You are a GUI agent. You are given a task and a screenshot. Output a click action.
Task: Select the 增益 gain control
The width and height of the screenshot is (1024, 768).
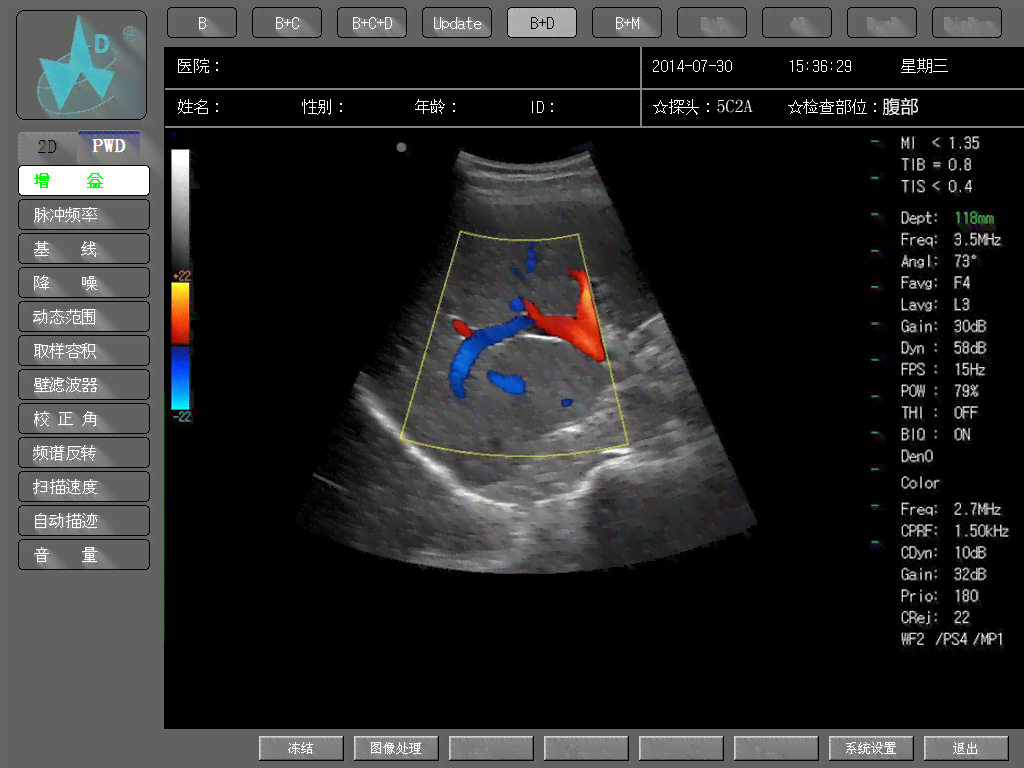pyautogui.click(x=84, y=180)
